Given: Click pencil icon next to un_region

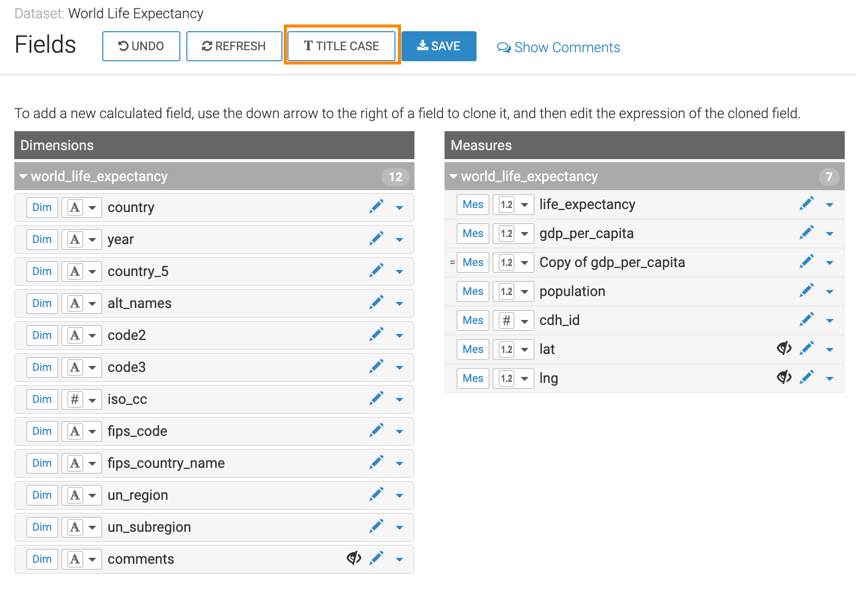Looking at the screenshot, I should tap(376, 495).
